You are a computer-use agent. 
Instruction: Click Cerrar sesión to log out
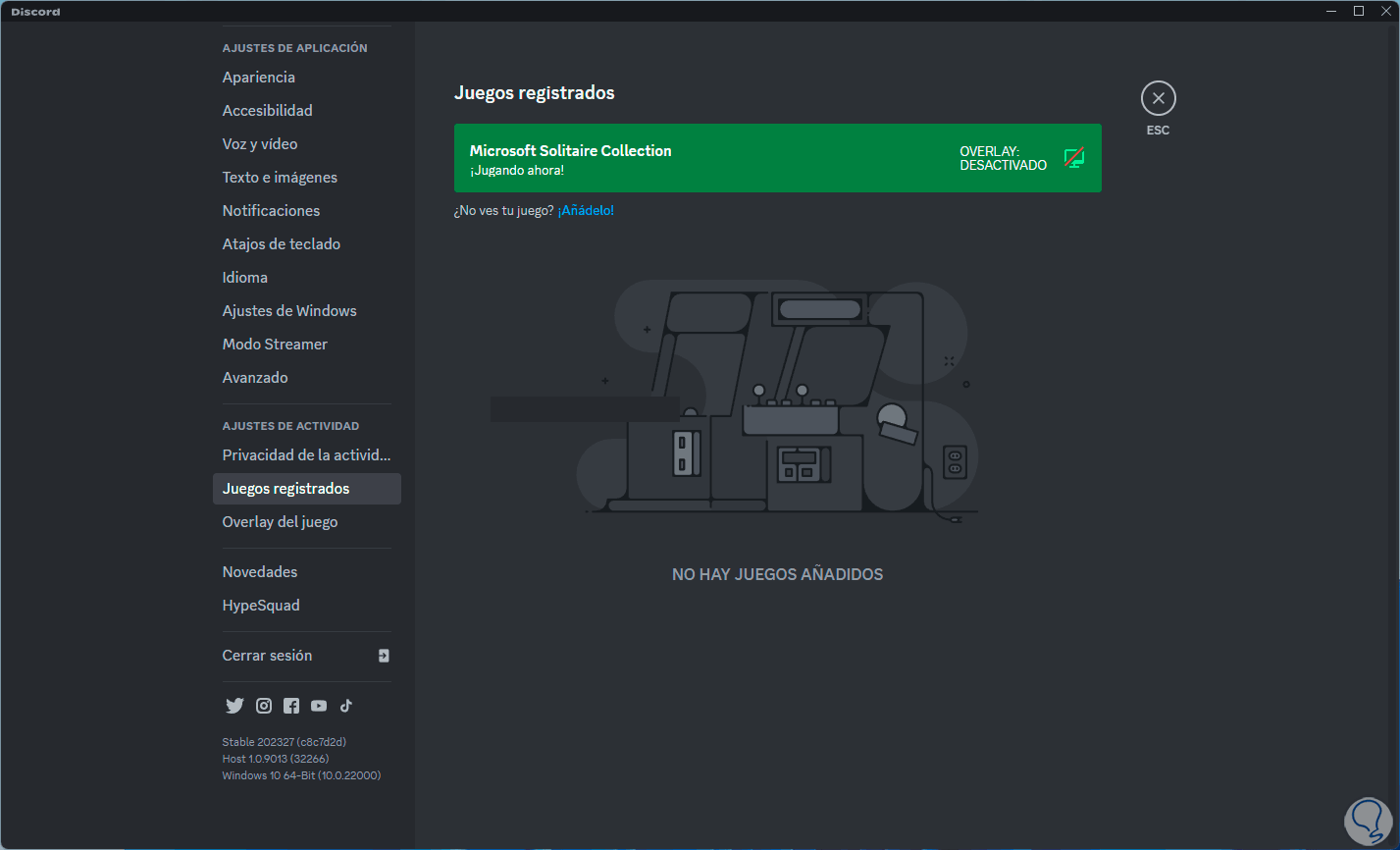306,656
